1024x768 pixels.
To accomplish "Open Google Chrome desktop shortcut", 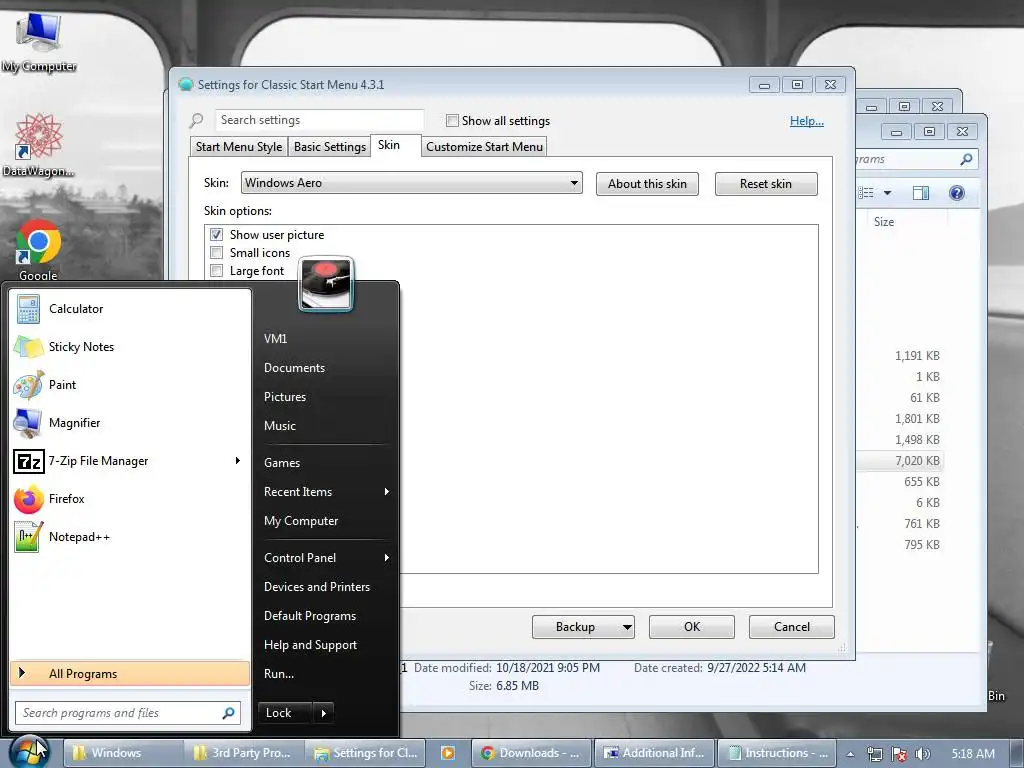I will (39, 249).
